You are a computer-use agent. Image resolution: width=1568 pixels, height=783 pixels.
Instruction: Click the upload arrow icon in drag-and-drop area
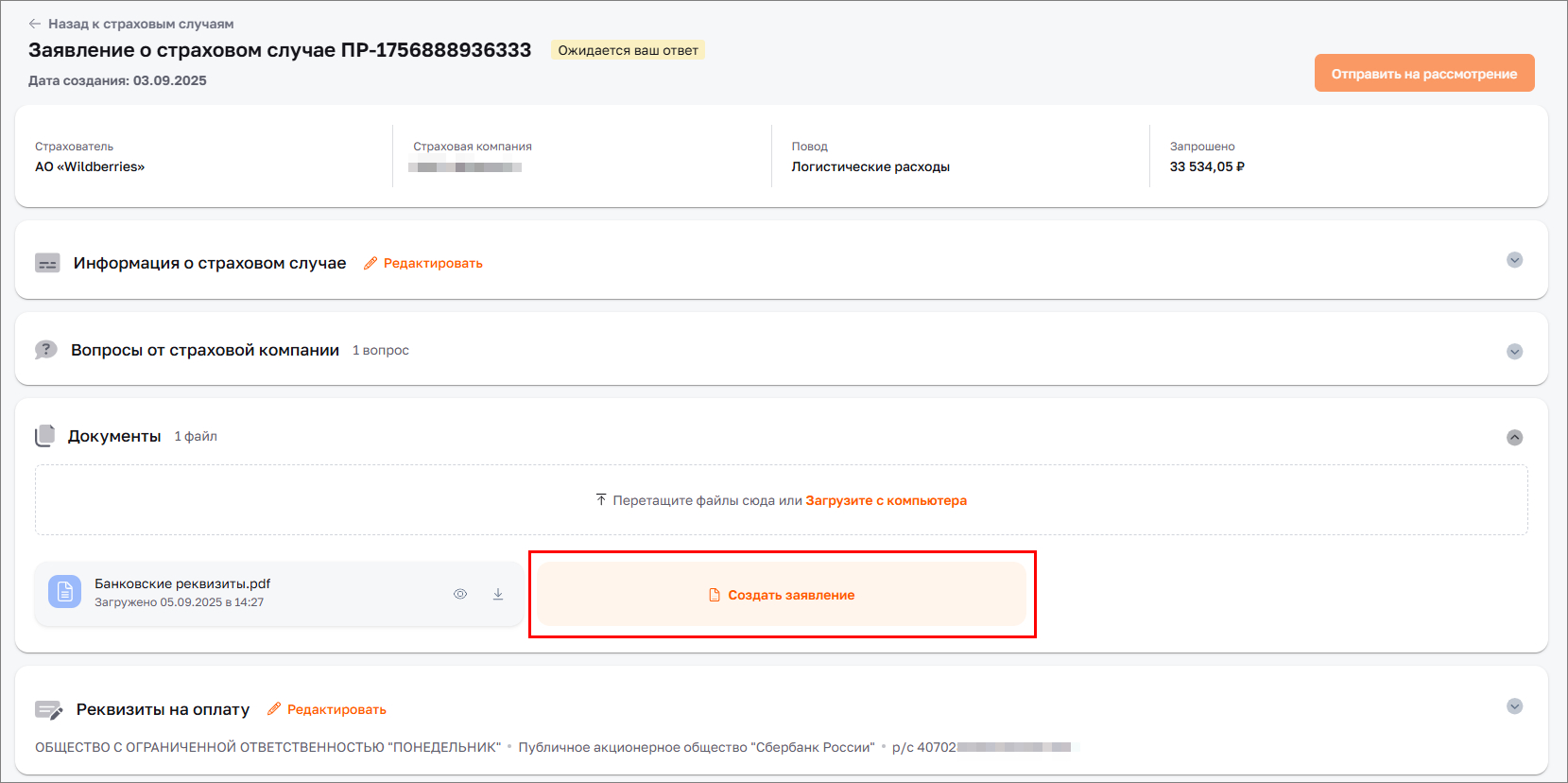tap(600, 499)
